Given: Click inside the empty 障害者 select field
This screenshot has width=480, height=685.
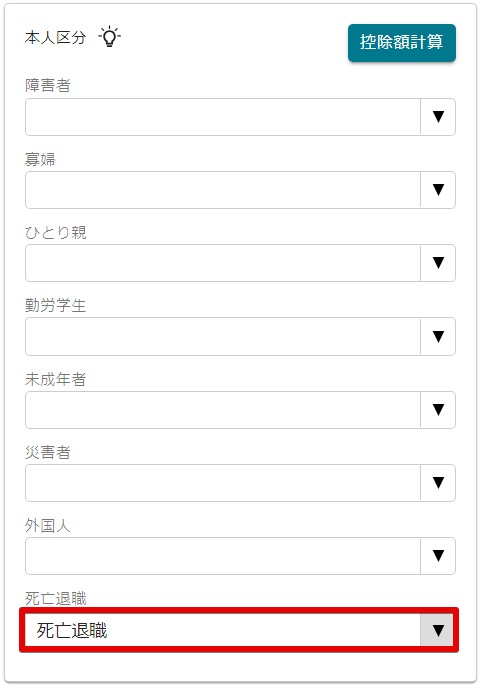Looking at the screenshot, I should pos(223,117).
